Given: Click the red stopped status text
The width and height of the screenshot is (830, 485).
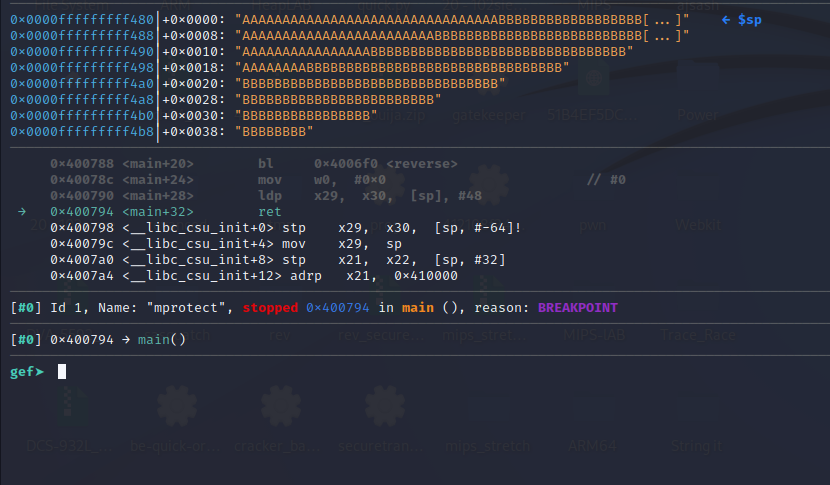Looking at the screenshot, I should (270, 308).
